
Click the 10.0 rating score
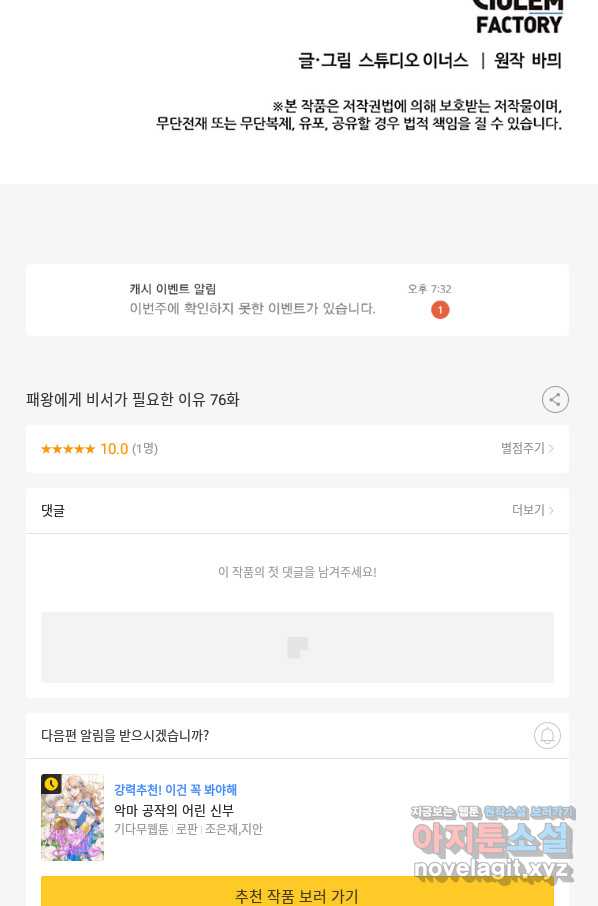point(114,449)
